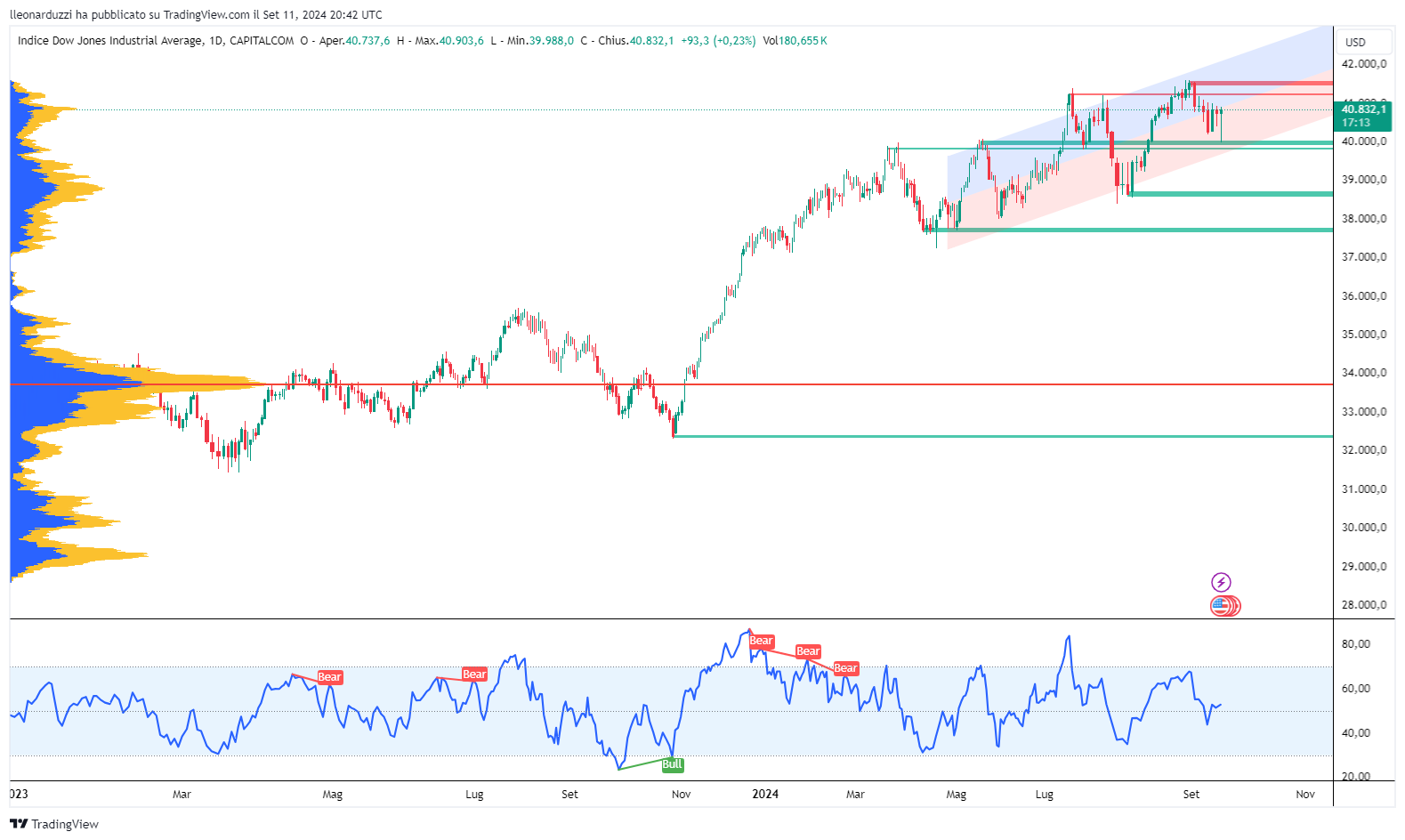
Task: Click the 30.000,0 price axis label
Action: [x=1364, y=528]
